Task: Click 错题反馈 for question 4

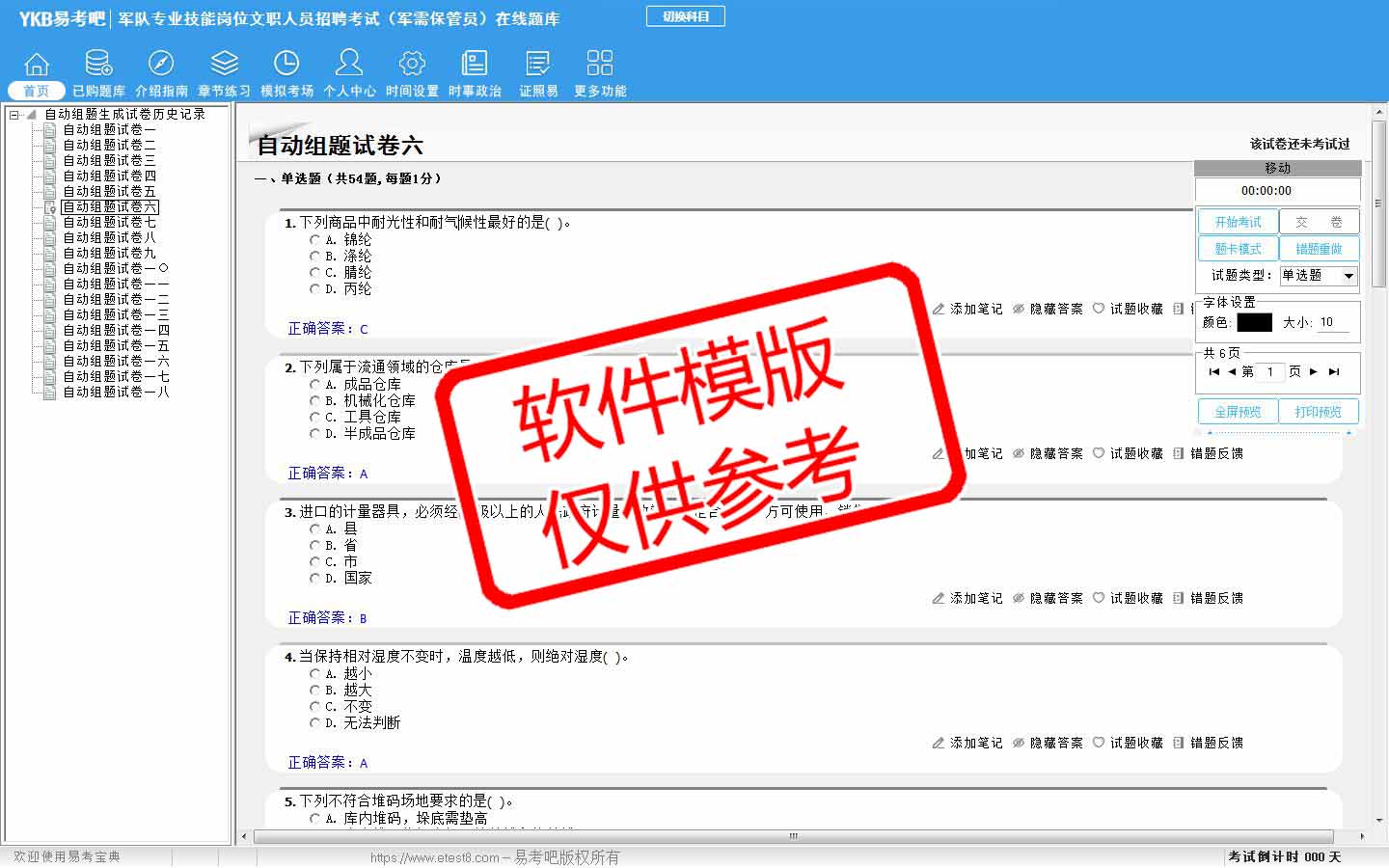Action: pos(1208,743)
